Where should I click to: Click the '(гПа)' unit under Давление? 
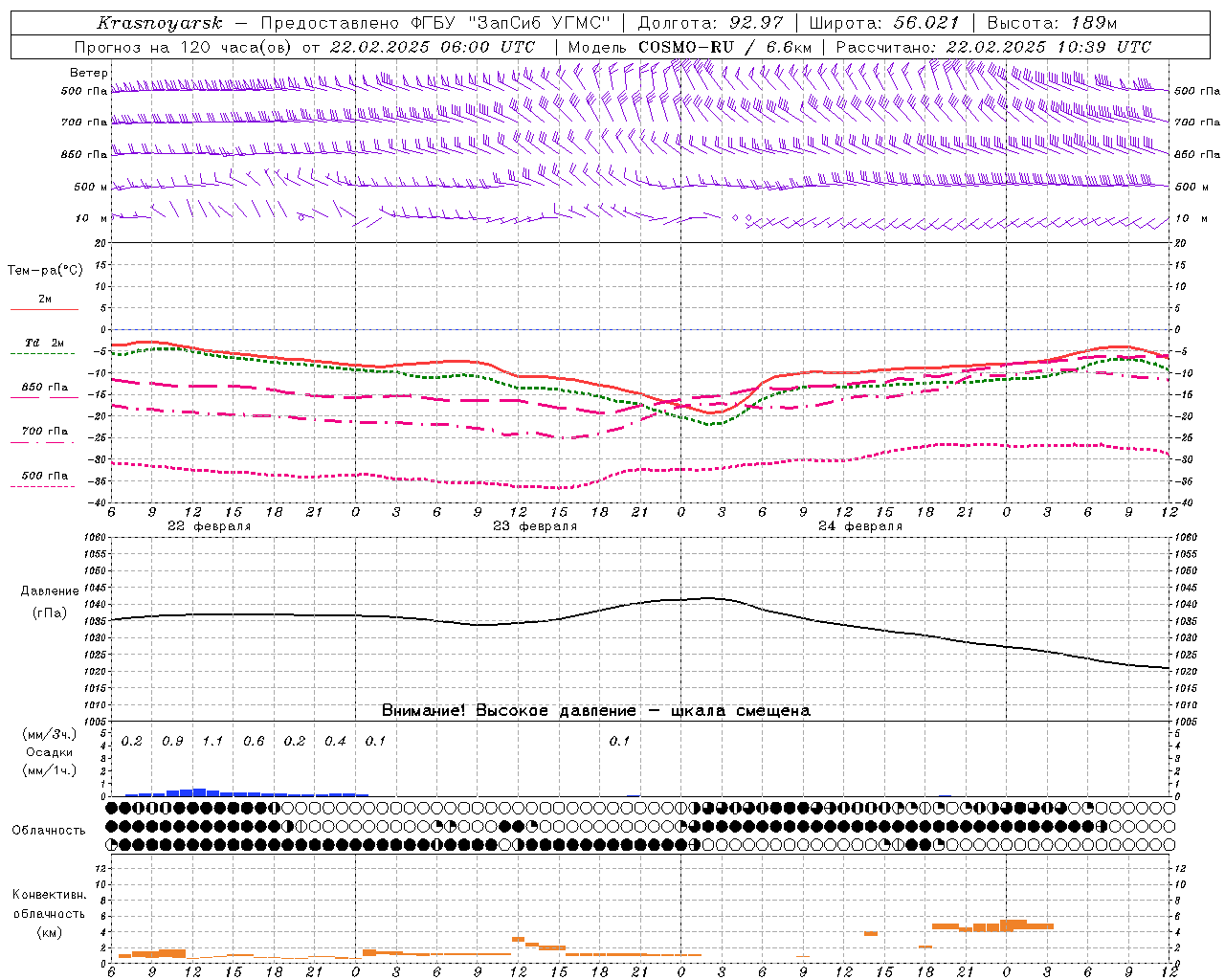pos(50,613)
